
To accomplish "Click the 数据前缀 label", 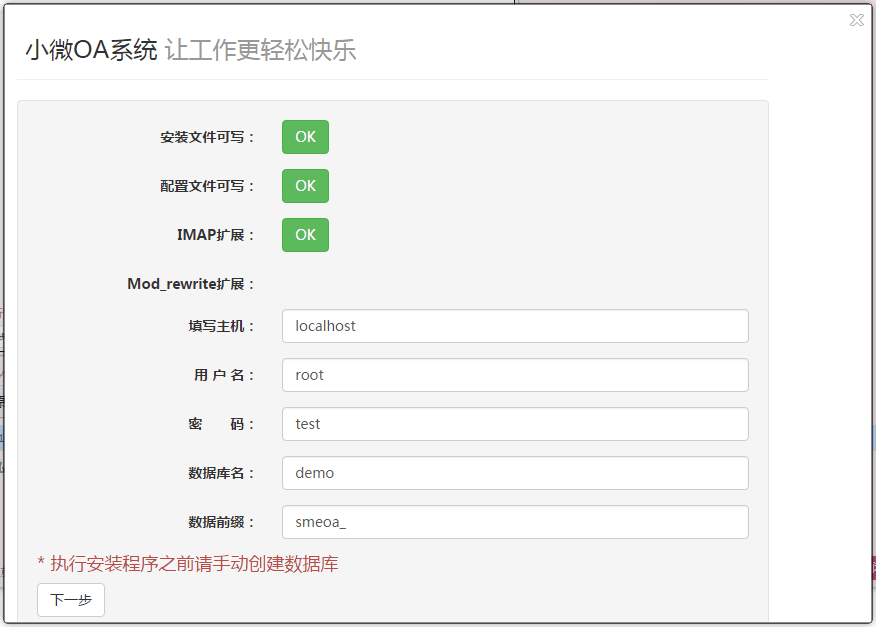I will point(221,522).
